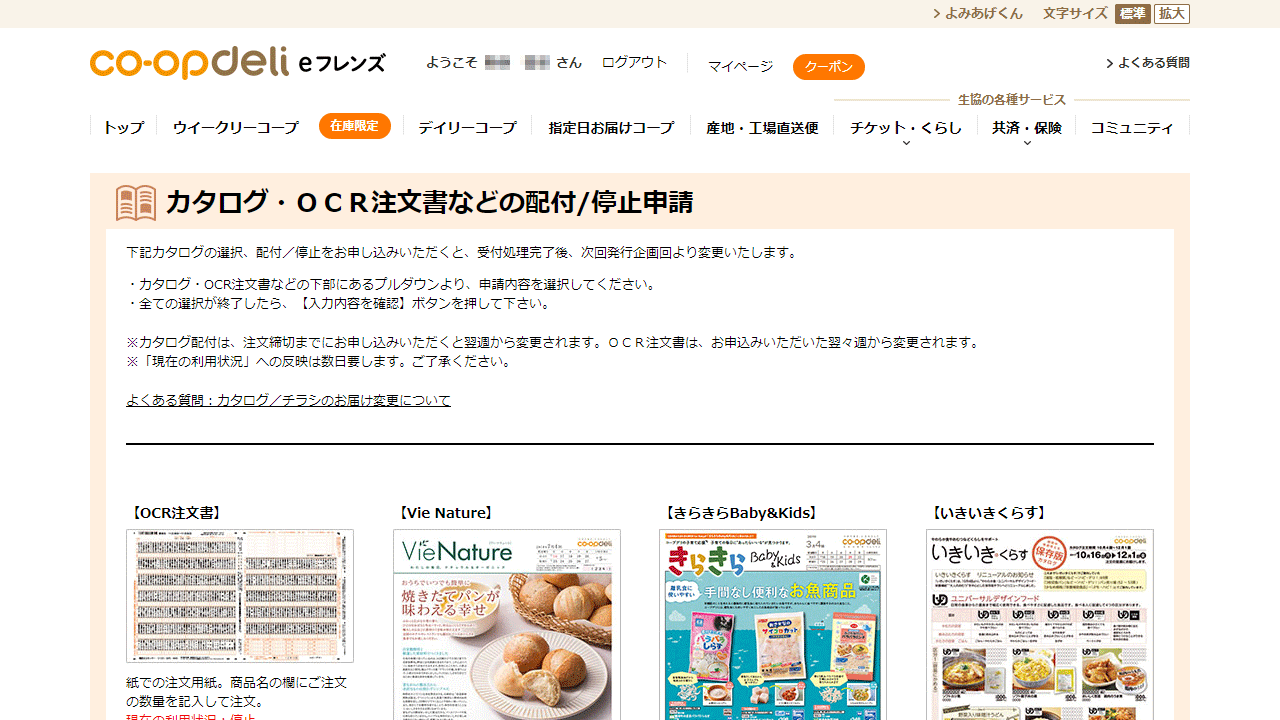Select 指定日お届けコープ menu item
This screenshot has width=1280, height=720.
coord(611,128)
